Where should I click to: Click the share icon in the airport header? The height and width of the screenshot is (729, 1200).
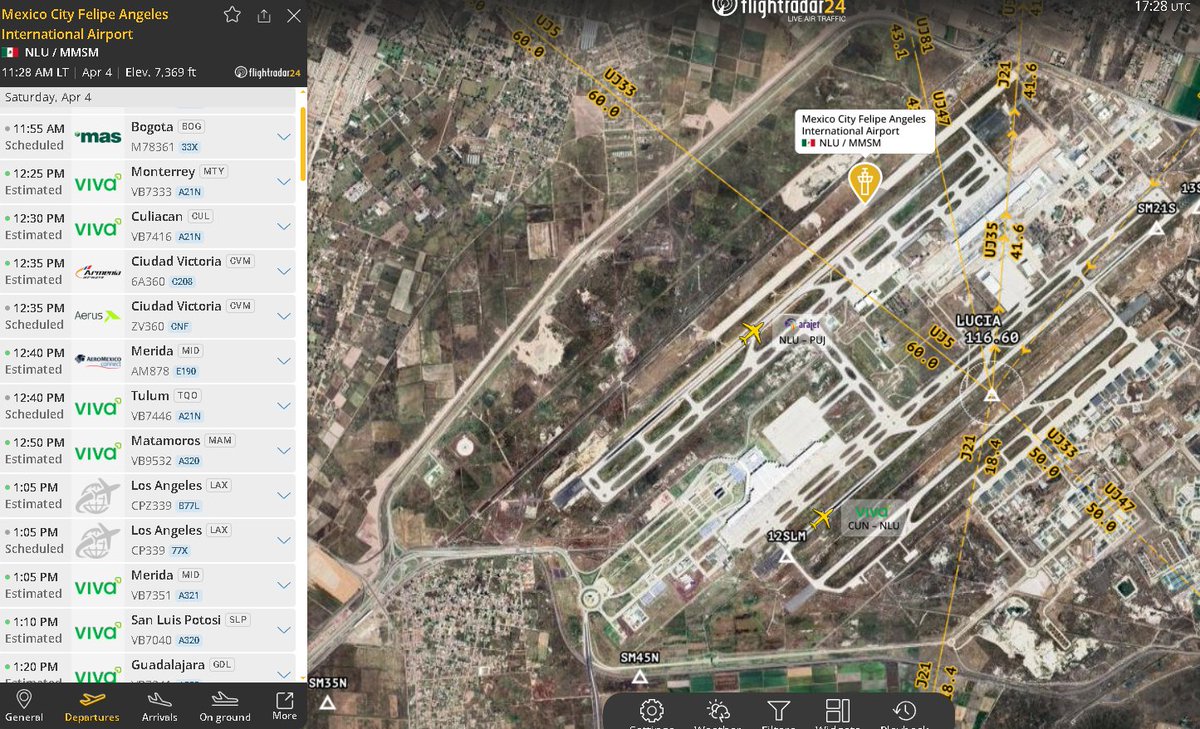263,16
